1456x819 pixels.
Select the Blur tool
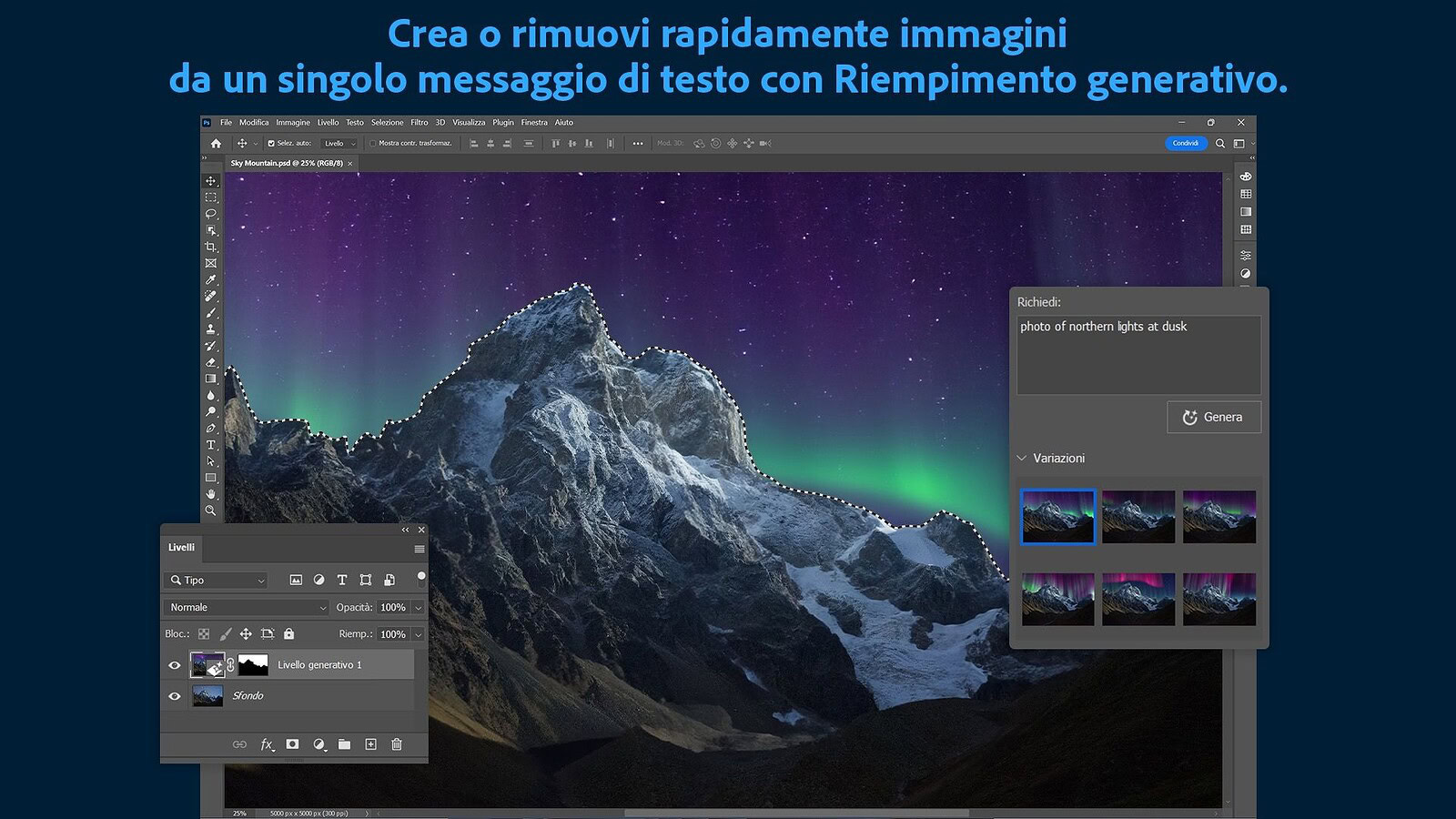211,395
